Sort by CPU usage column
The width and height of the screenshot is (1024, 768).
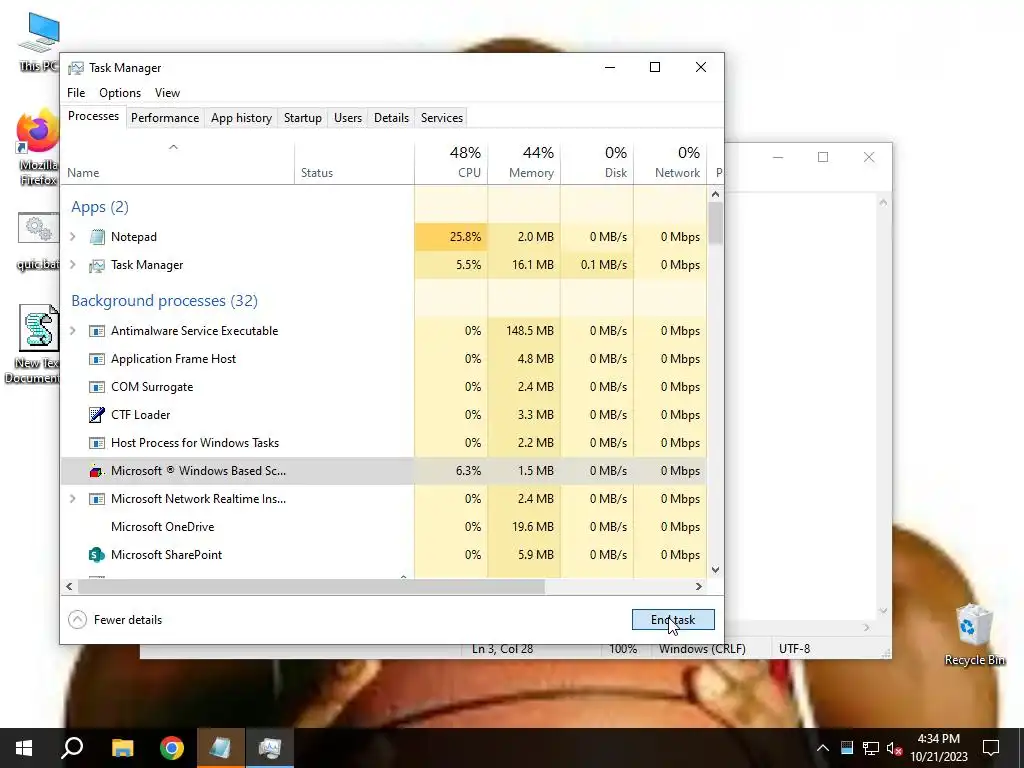[x=451, y=162]
